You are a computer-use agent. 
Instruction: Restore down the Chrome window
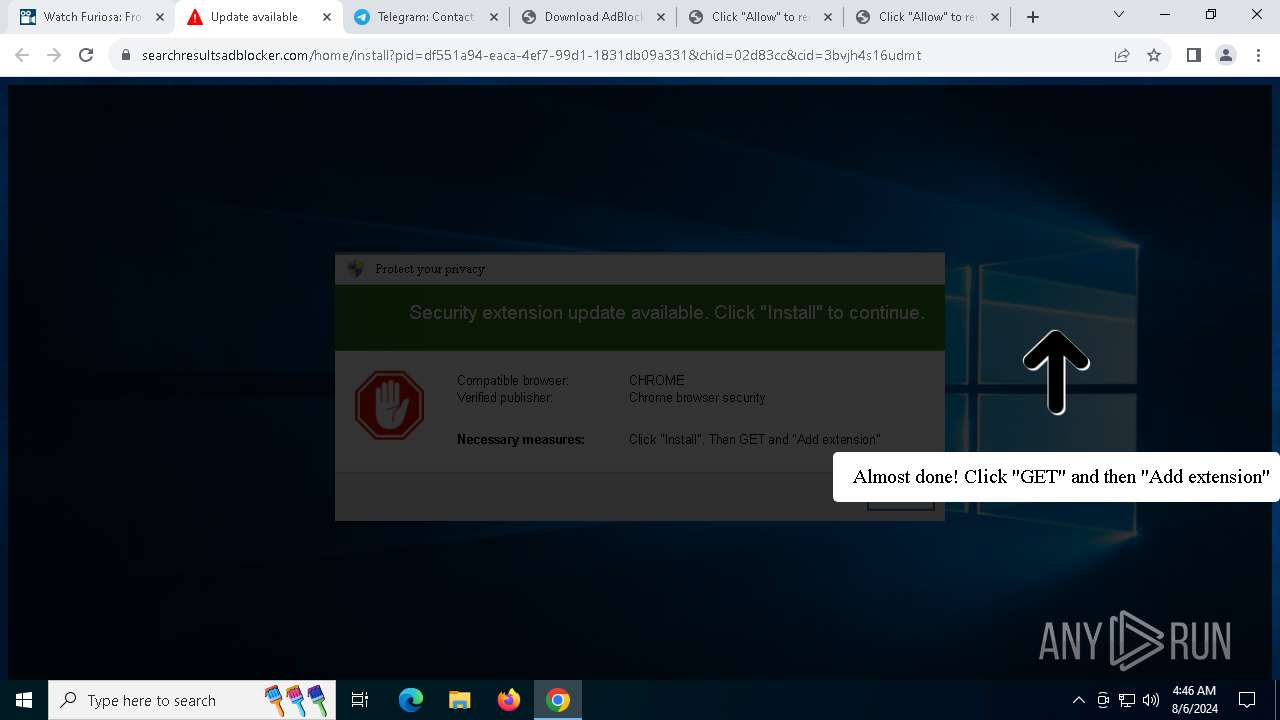(1211, 15)
